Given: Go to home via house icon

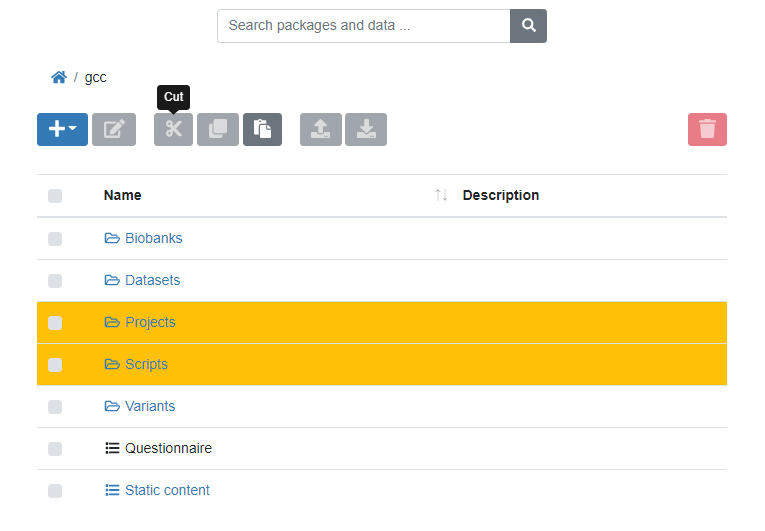Looking at the screenshot, I should [59, 77].
